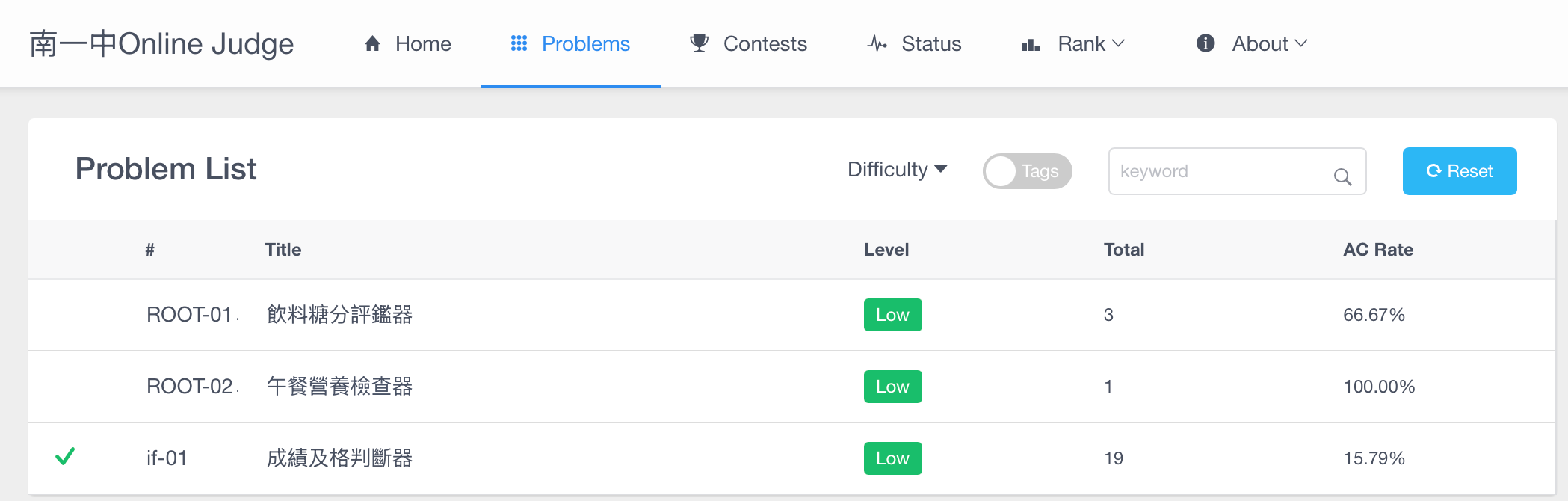
Task: Open problem ROOT-01 飲料糖分評鑑器
Action: pos(339,315)
